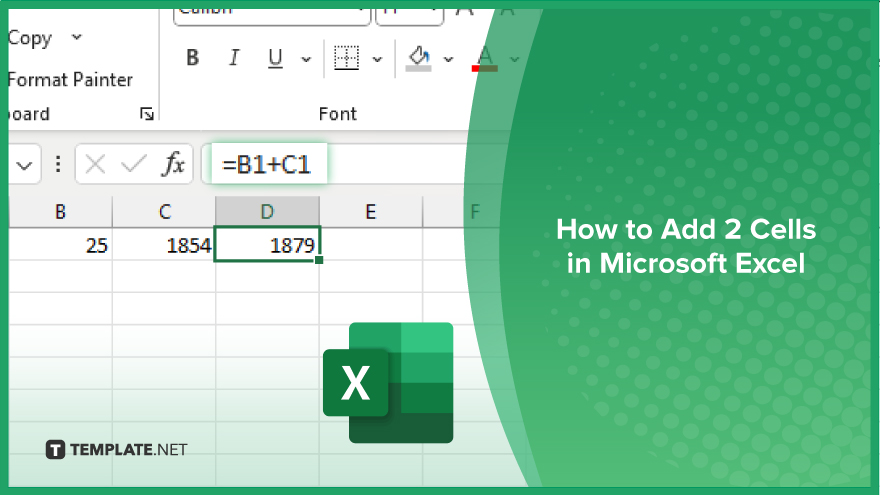Image resolution: width=880 pixels, height=495 pixels.
Task: Select cell containing 25
Action: point(61,245)
